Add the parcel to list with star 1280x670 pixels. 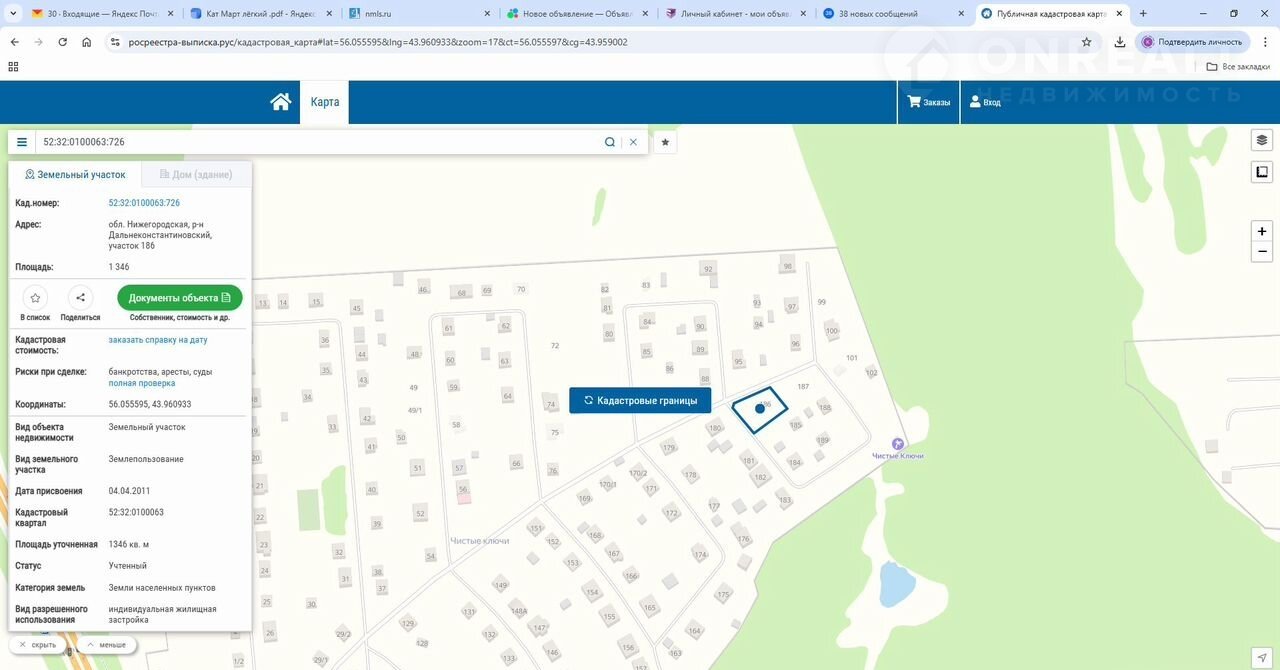click(x=35, y=298)
